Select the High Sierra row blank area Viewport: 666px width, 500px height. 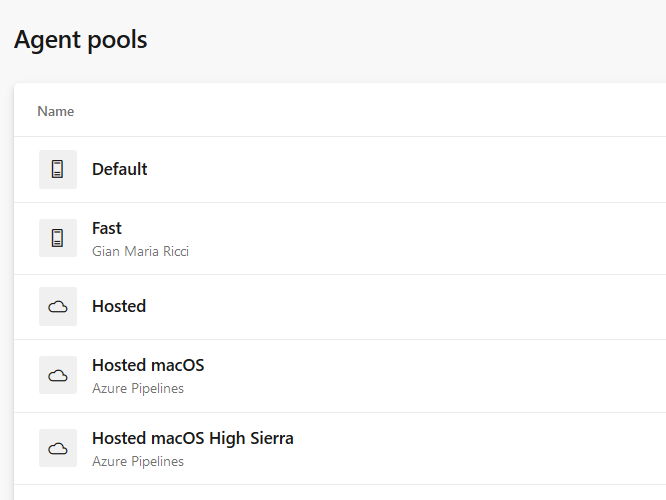coord(404,449)
